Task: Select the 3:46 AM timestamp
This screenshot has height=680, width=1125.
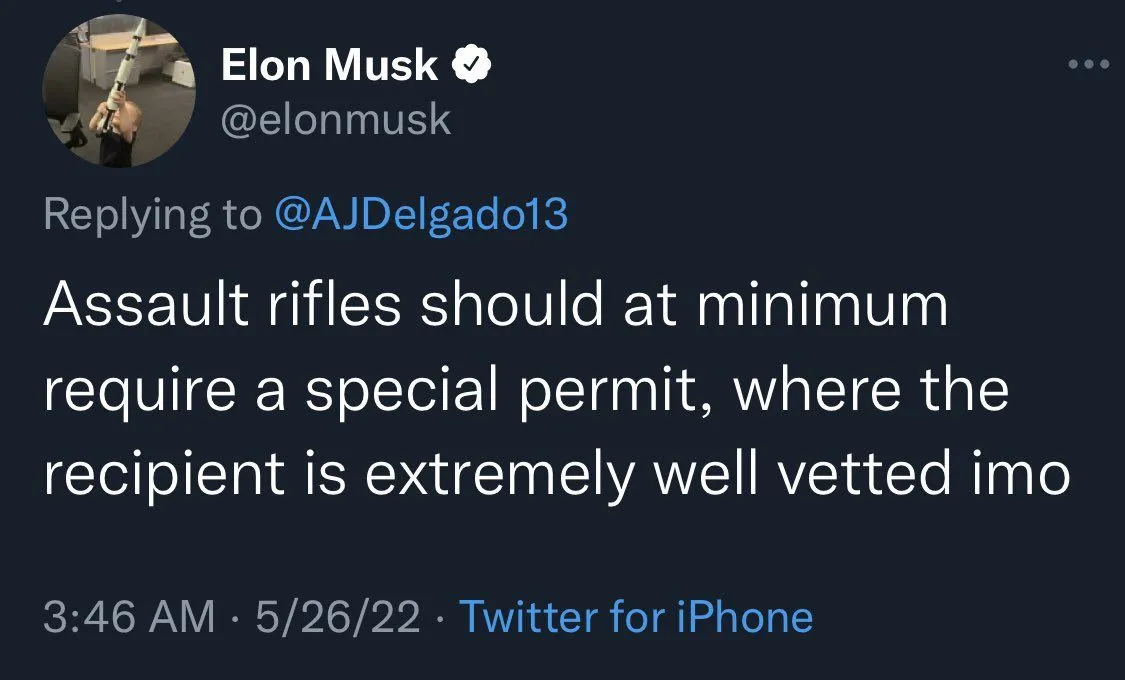Action: 129,617
